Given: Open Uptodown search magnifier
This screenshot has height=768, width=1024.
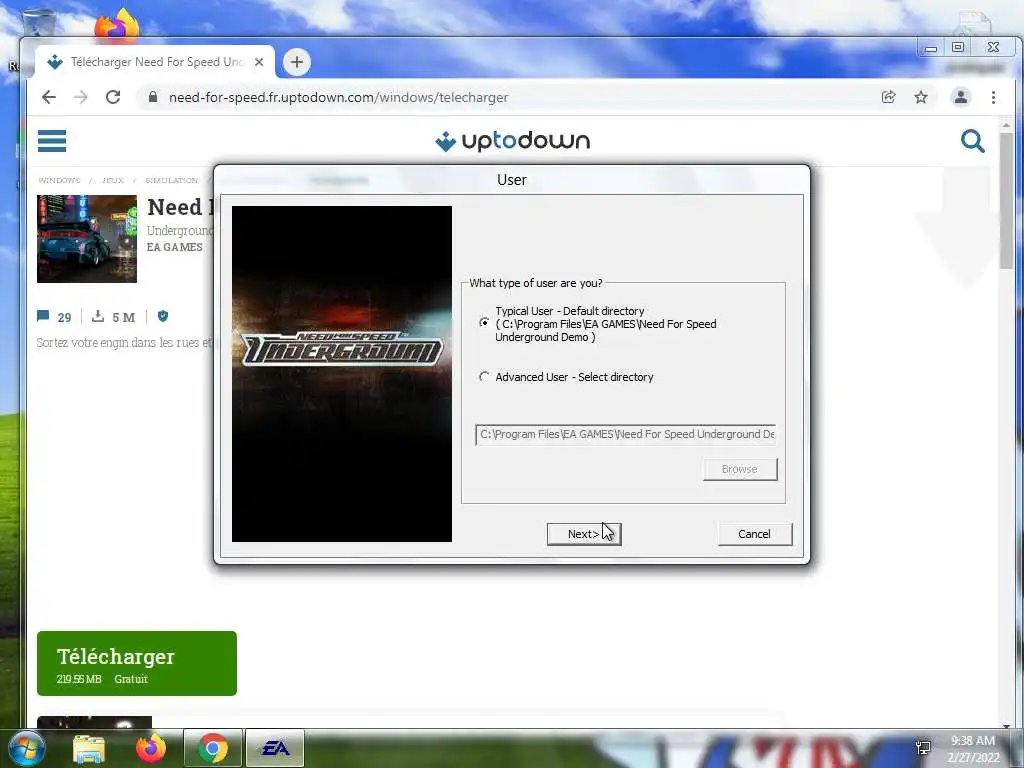Looking at the screenshot, I should coord(972,140).
